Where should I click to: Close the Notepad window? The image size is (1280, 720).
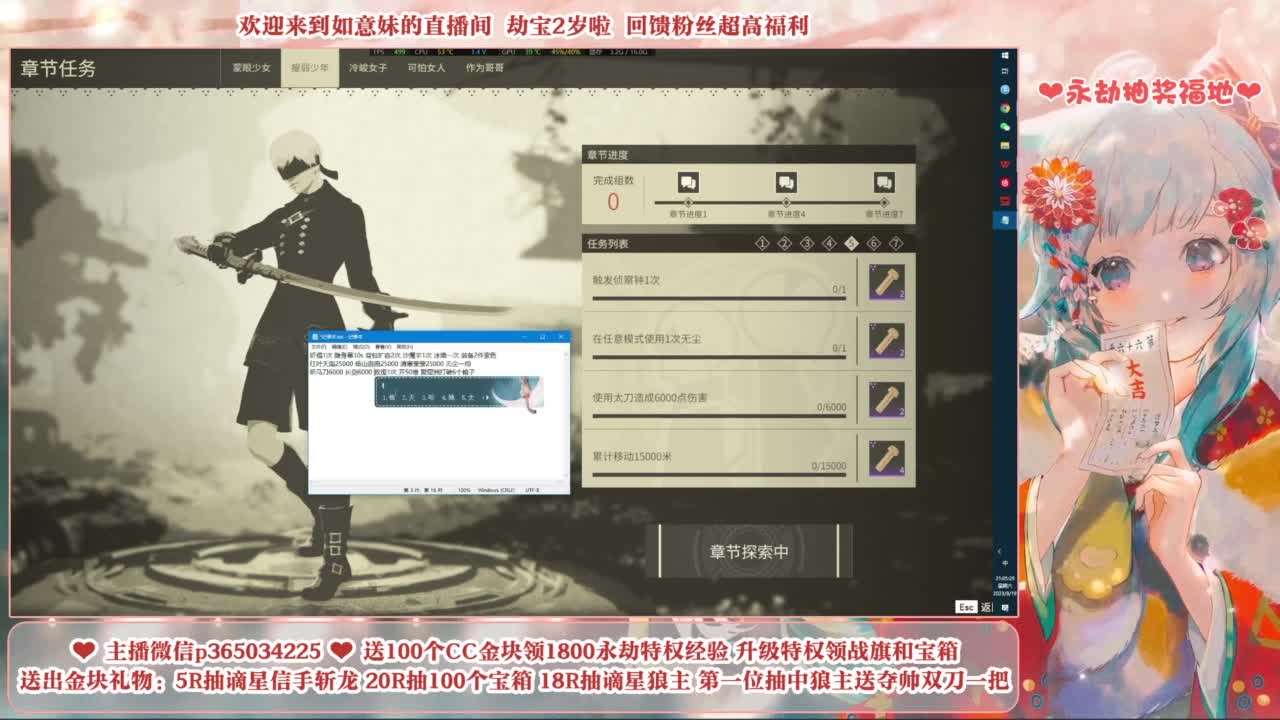tap(560, 337)
